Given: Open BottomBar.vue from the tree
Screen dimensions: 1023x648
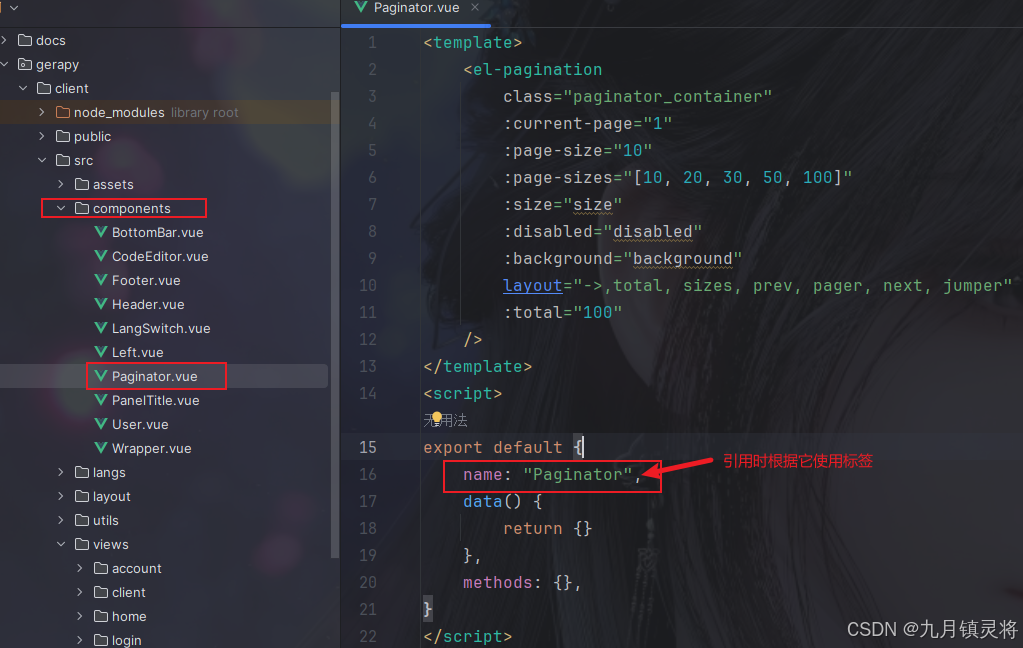Looking at the screenshot, I should (x=157, y=232).
